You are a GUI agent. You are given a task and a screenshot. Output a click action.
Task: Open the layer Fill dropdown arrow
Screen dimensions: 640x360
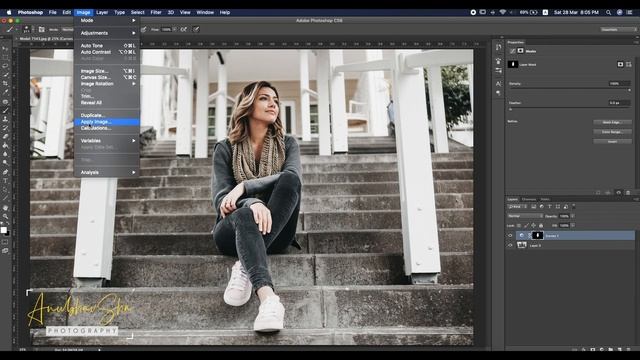[573, 225]
